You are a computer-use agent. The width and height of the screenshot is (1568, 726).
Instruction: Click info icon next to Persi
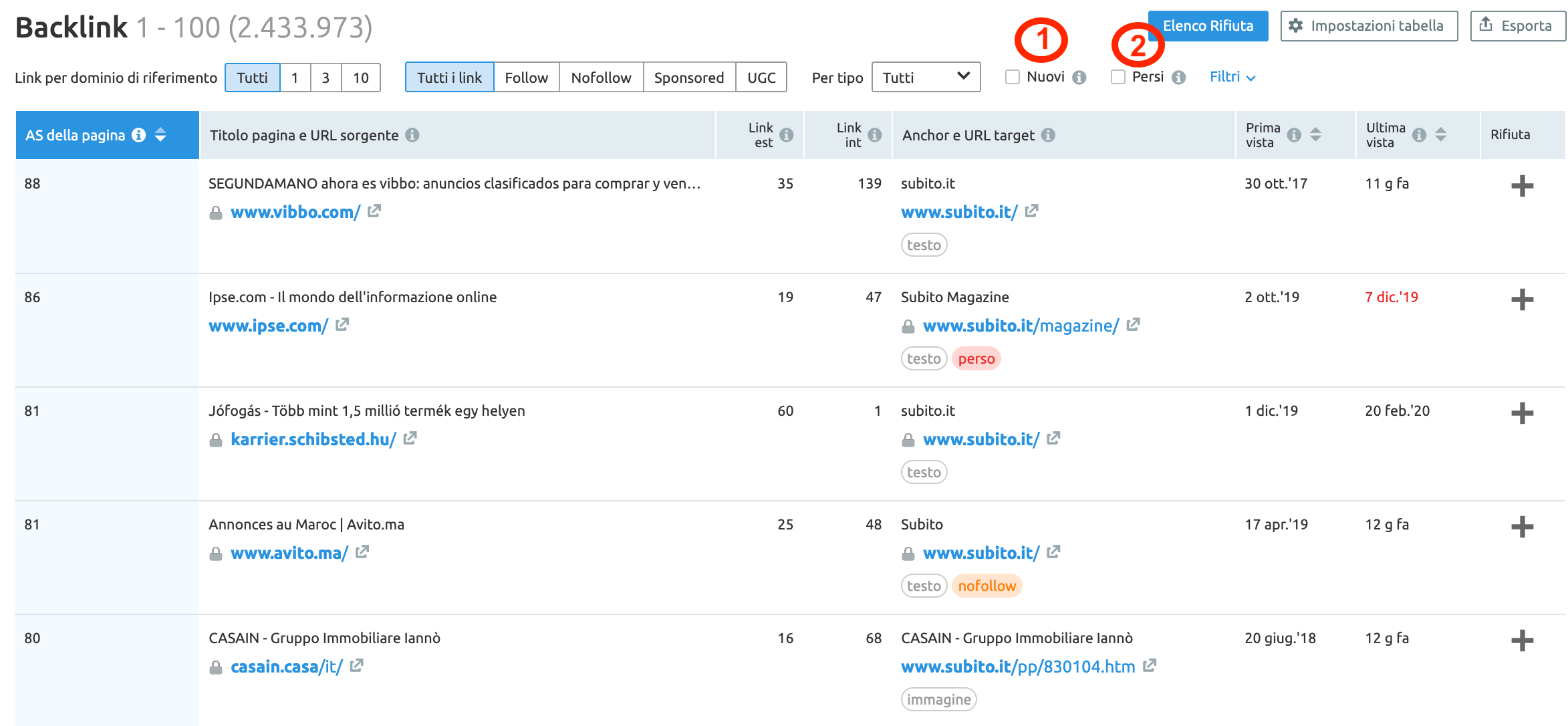[x=1178, y=78]
